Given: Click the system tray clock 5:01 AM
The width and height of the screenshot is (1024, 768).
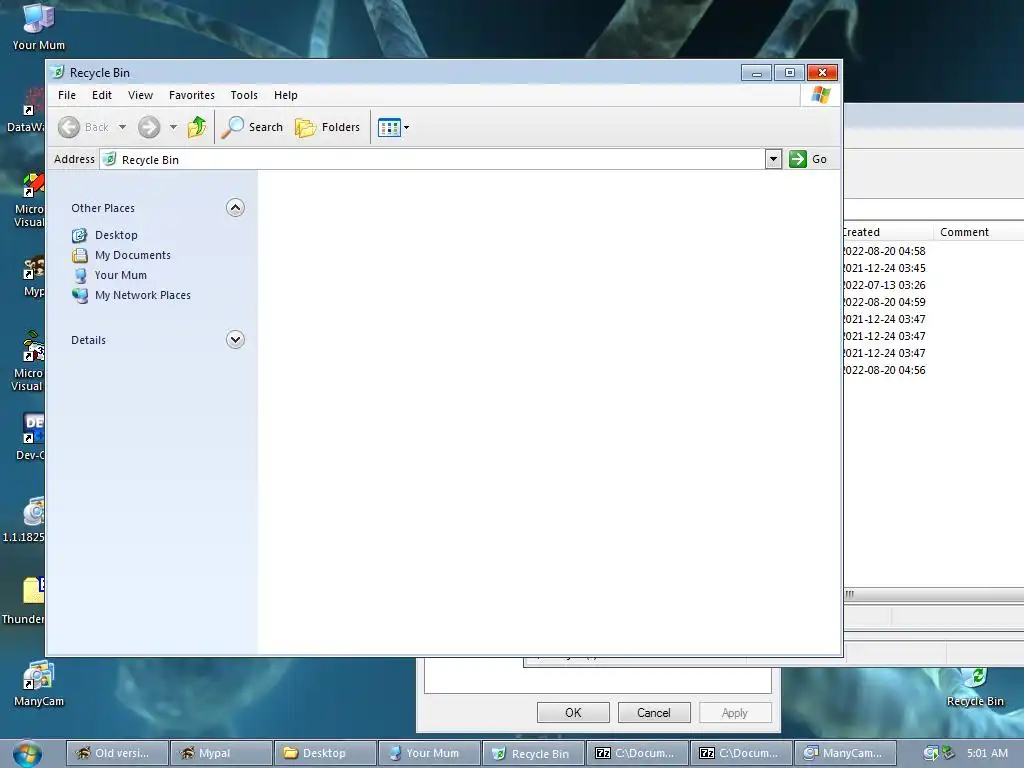Looking at the screenshot, I should [x=987, y=753].
